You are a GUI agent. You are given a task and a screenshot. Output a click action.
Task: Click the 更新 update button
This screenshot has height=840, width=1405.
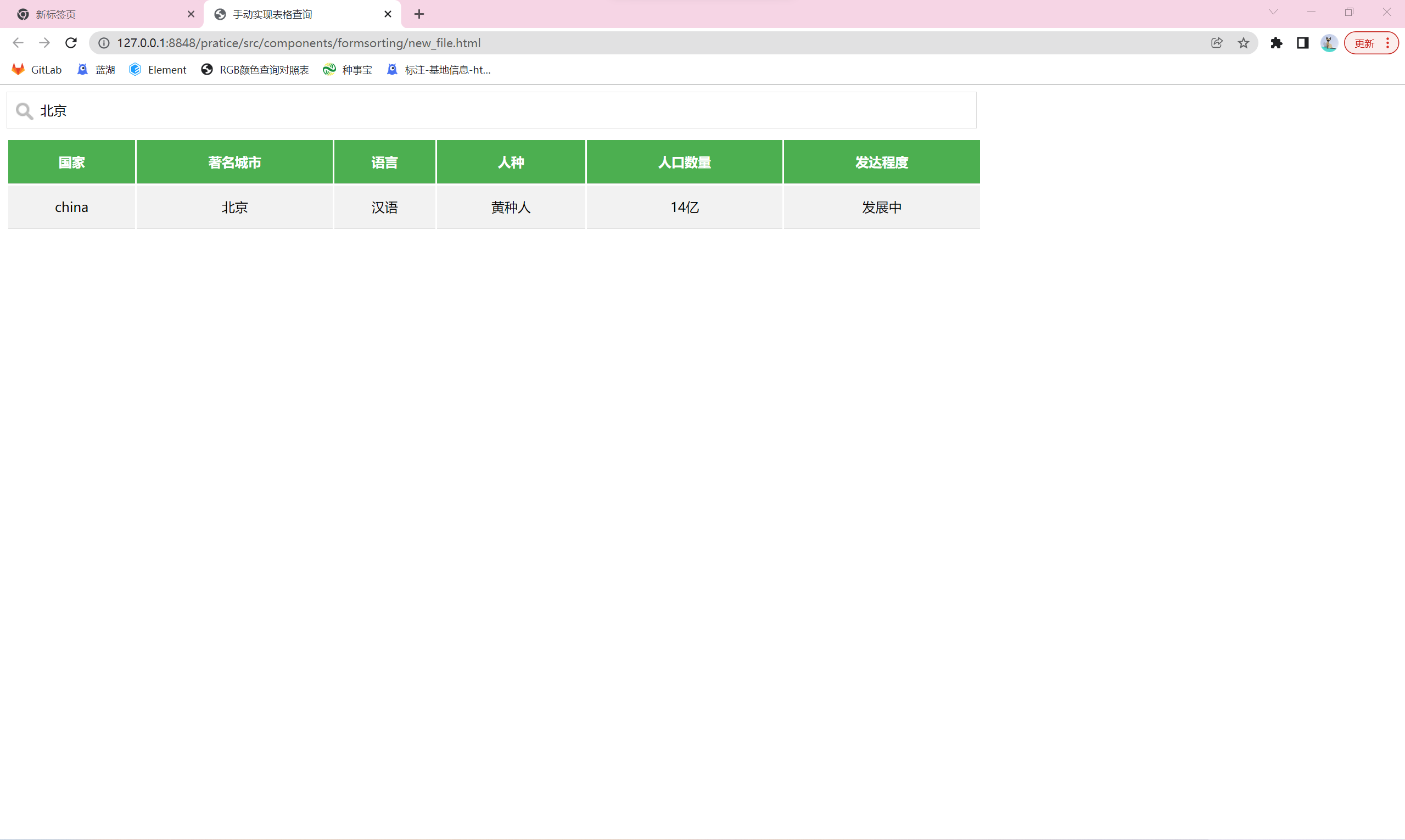(1364, 43)
